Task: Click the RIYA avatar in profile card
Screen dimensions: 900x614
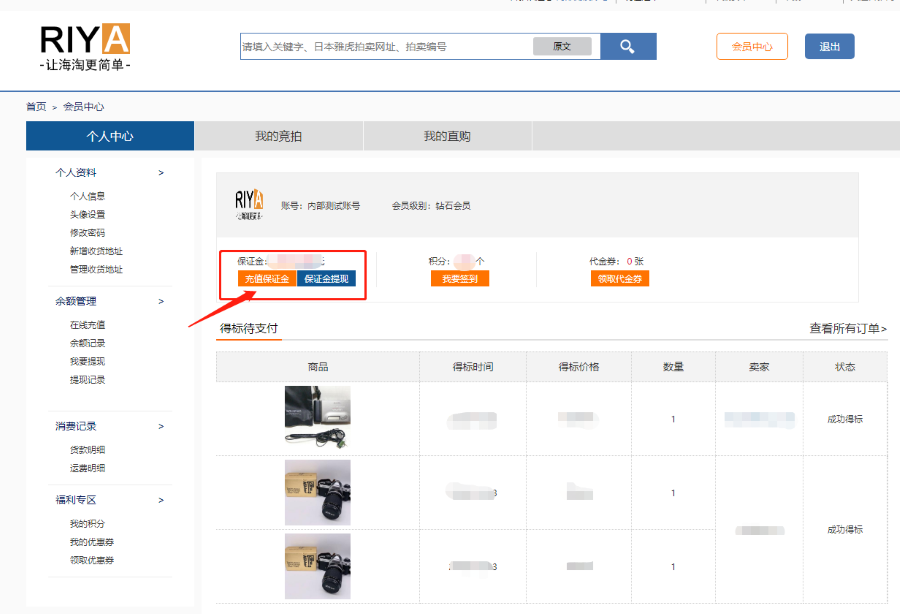Action: click(x=249, y=204)
